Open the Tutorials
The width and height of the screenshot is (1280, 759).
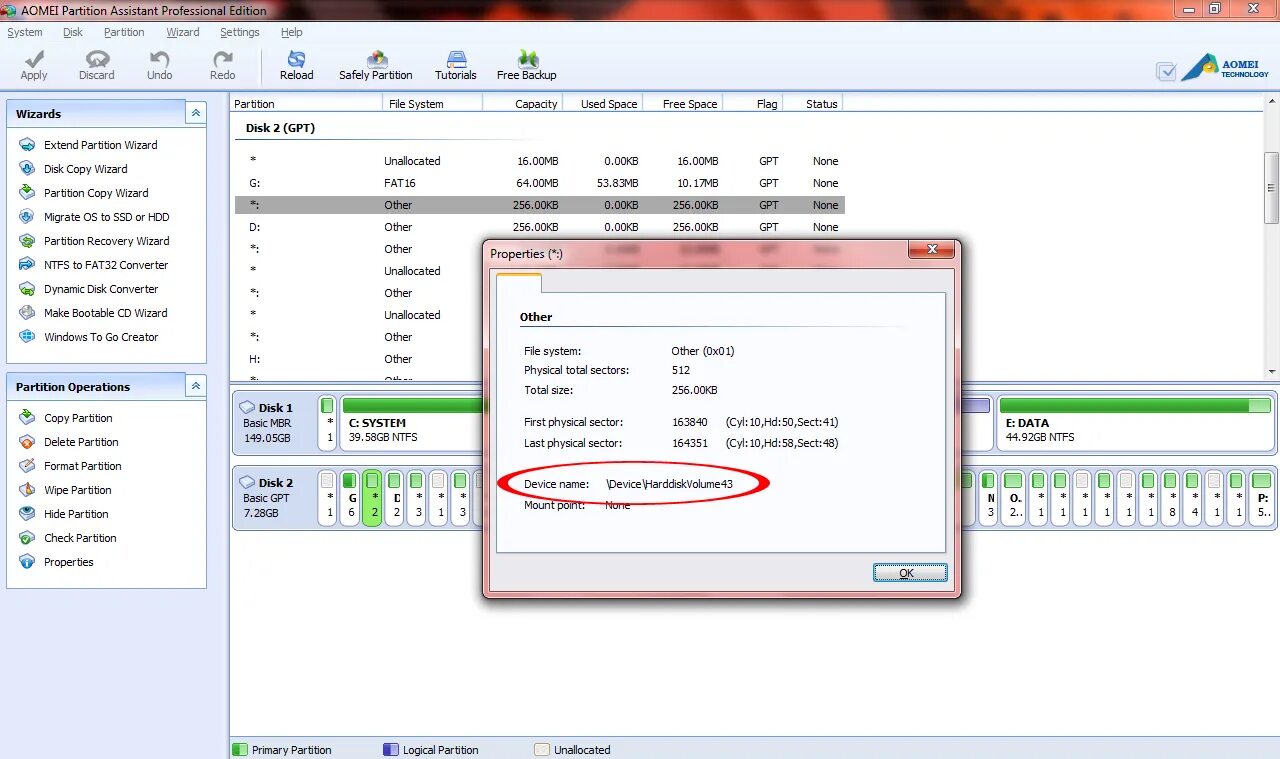point(455,63)
